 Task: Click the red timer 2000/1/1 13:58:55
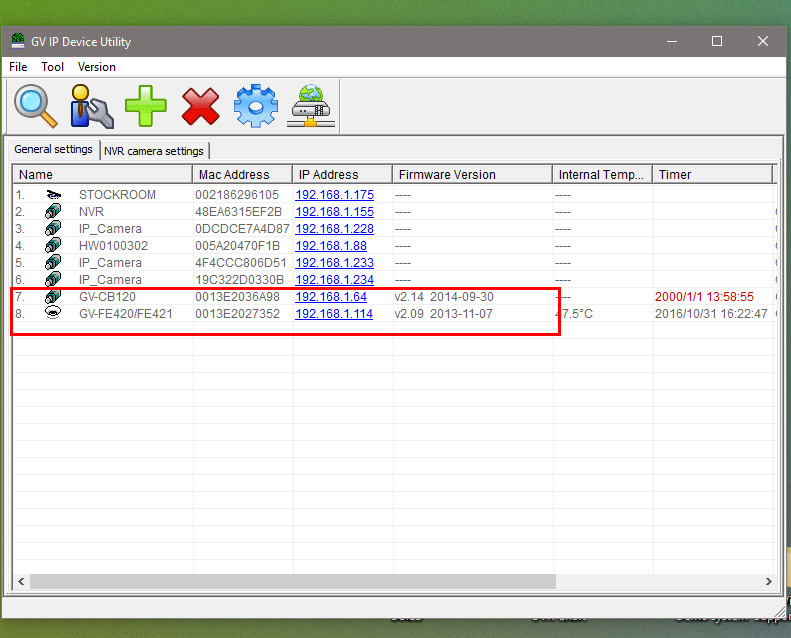[704, 297]
